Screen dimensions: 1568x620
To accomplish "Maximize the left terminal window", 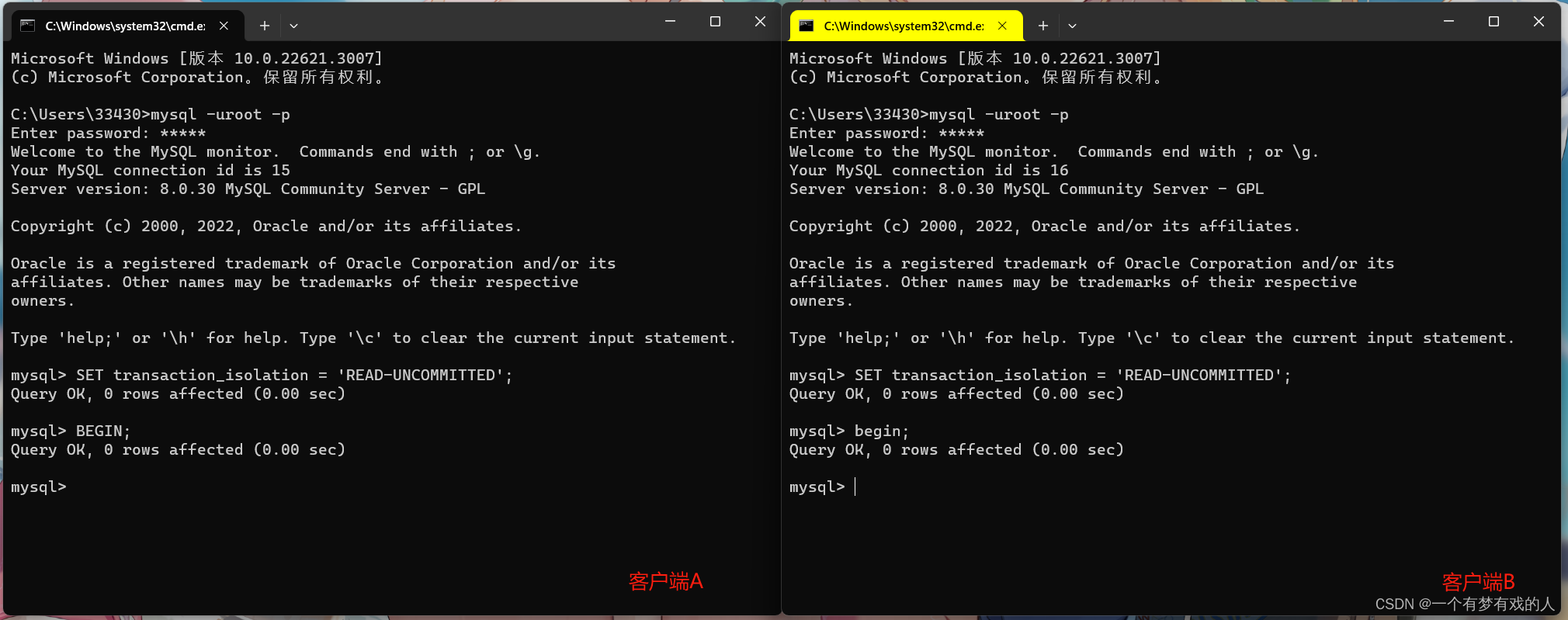I will pos(716,22).
